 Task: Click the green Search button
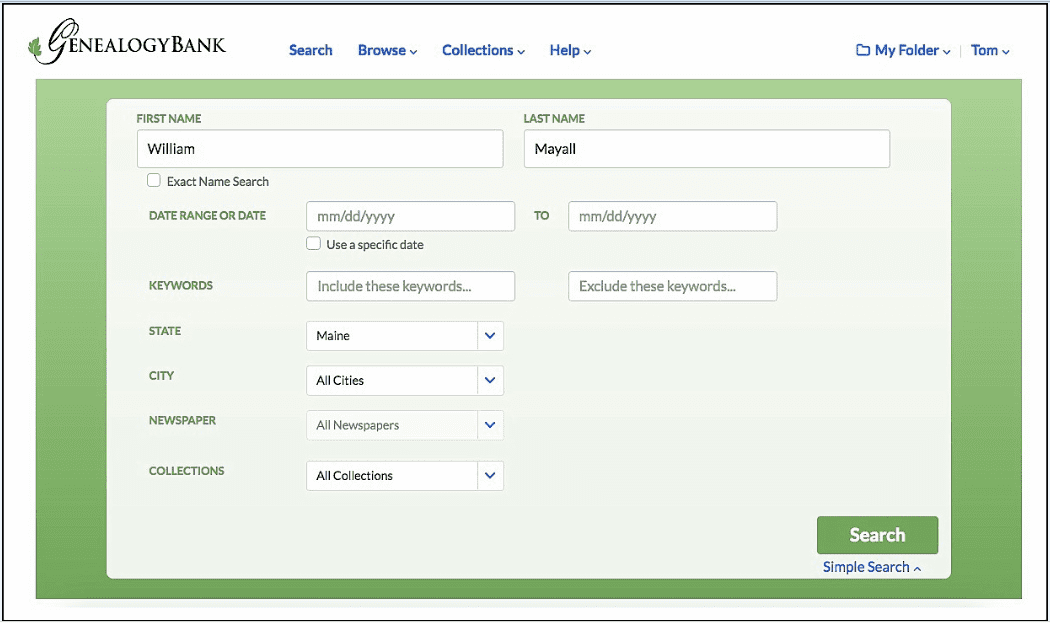877,535
